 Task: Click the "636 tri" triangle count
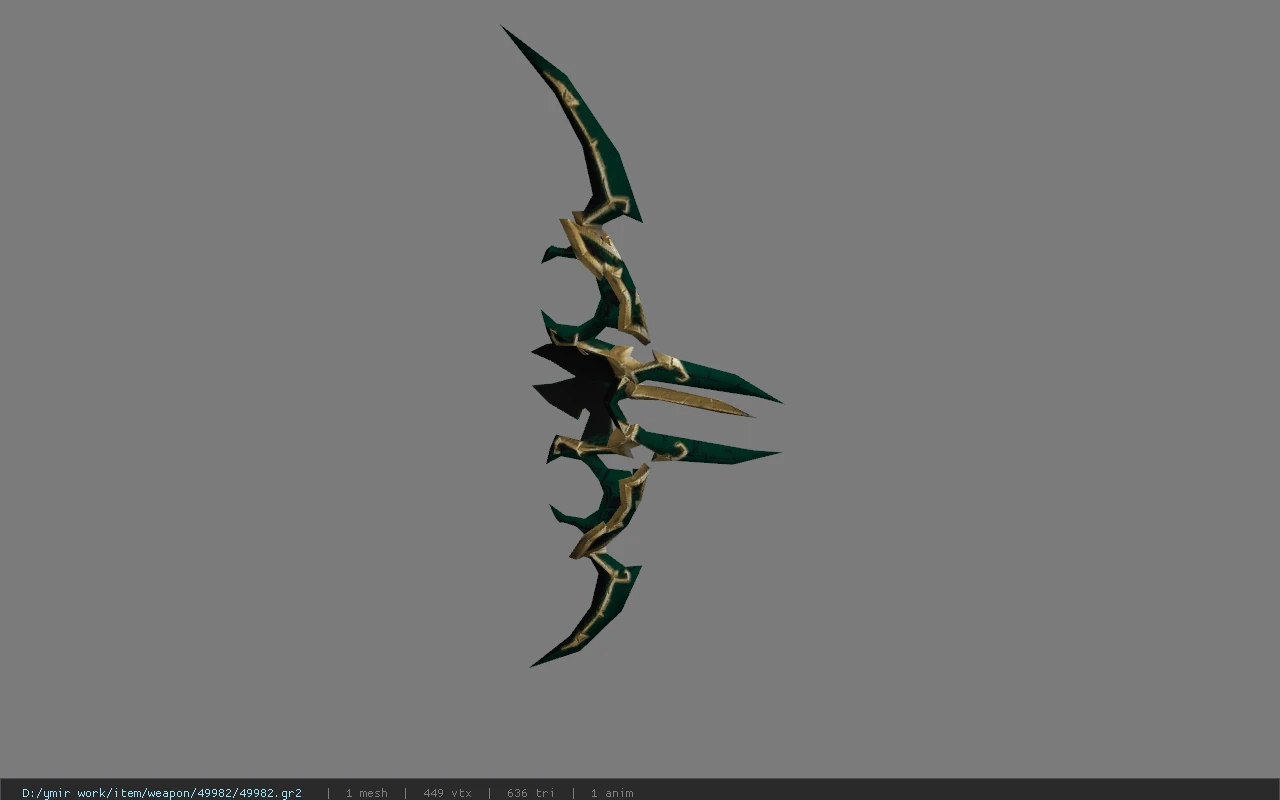(x=531, y=793)
